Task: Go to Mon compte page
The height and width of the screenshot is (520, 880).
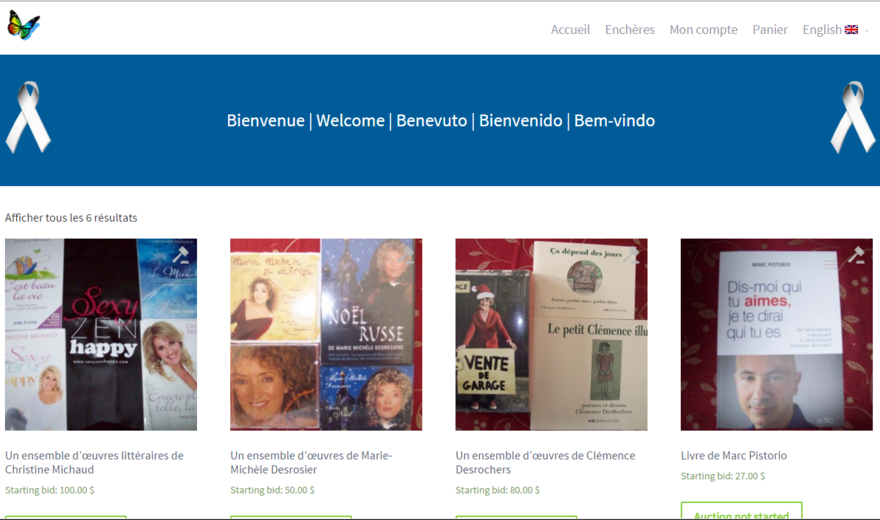Action: 703,30
